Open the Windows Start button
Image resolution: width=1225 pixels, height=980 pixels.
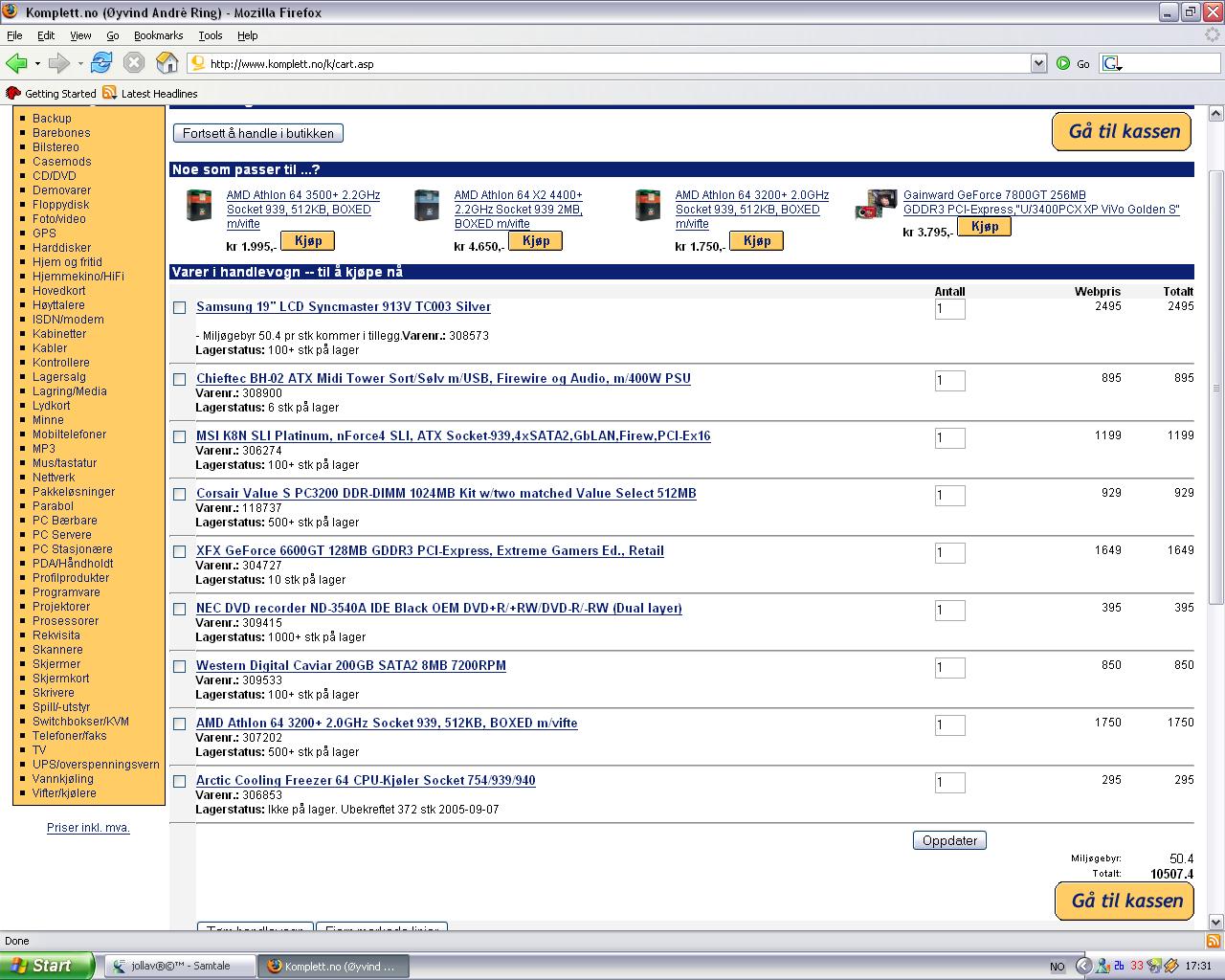(48, 966)
